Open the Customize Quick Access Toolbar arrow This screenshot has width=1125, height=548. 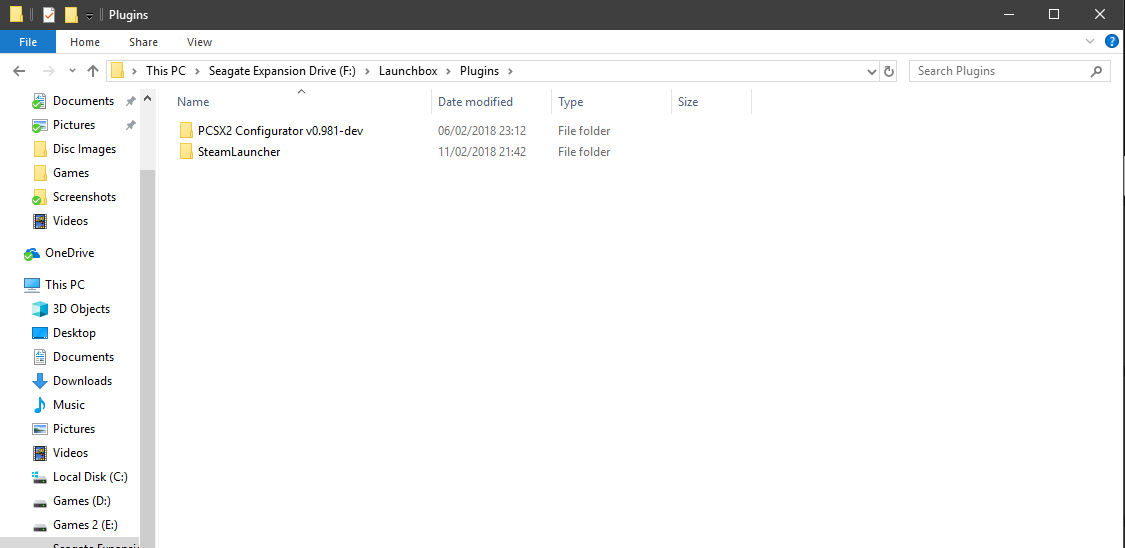(90, 16)
